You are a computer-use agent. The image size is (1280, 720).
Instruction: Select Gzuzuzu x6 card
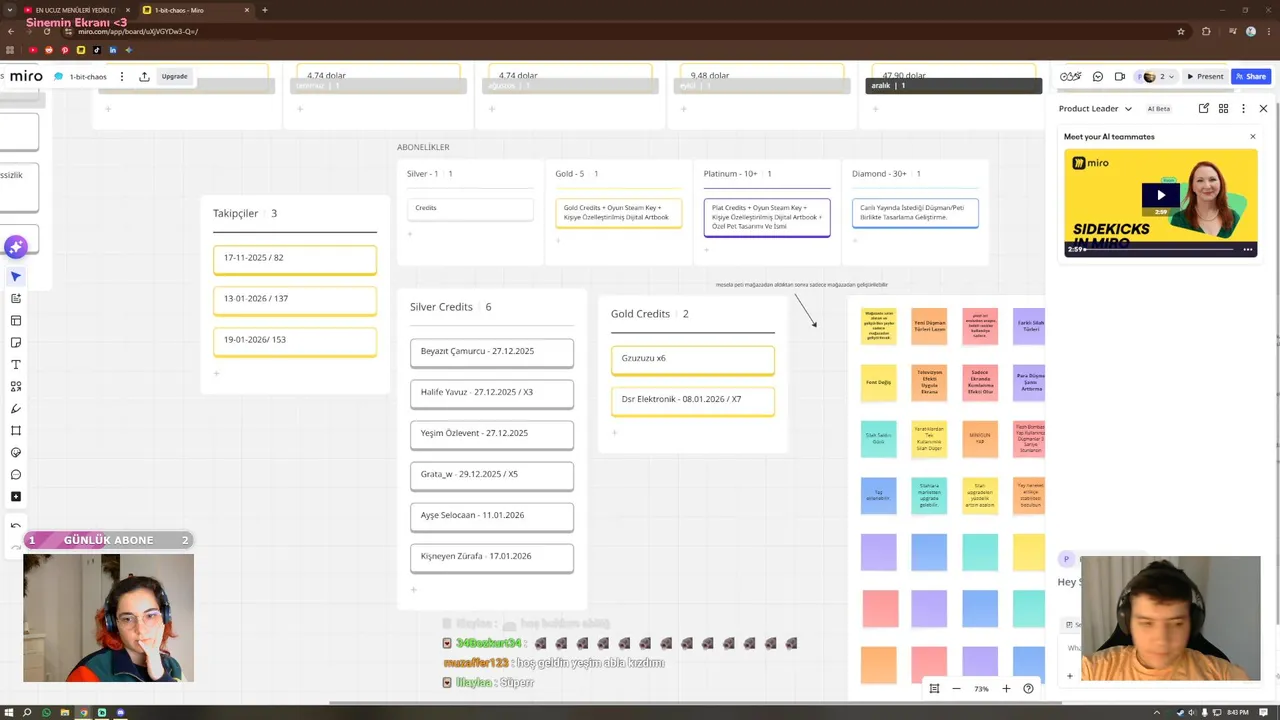(693, 359)
